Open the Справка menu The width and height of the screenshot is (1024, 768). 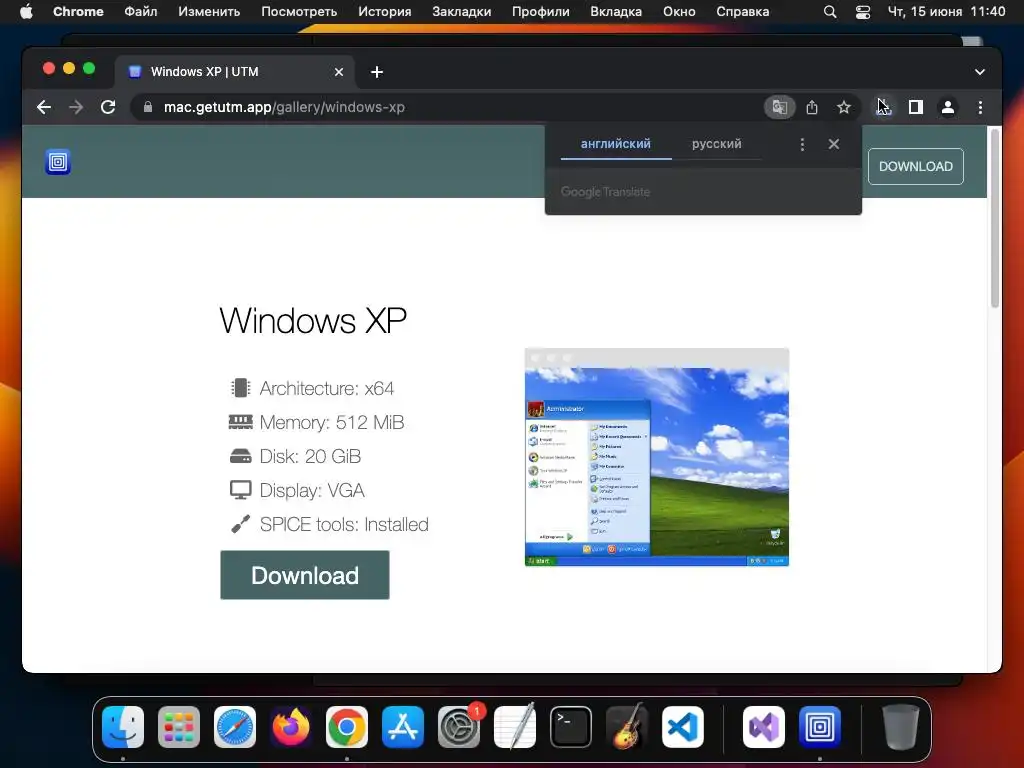coord(743,11)
